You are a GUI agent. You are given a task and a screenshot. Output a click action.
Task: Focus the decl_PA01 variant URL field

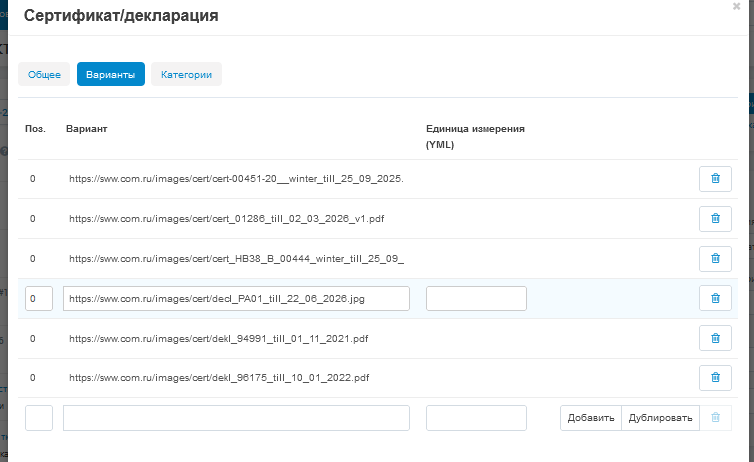click(x=236, y=299)
